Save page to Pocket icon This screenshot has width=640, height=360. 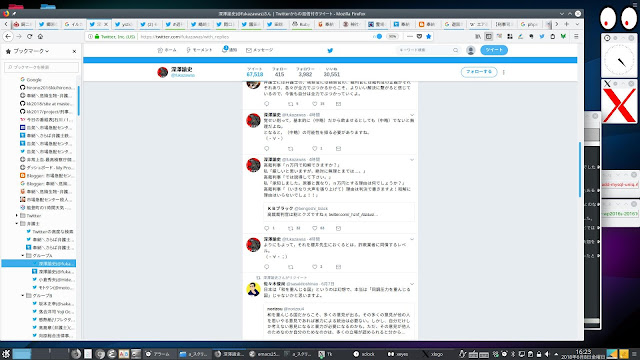pyautogui.click(x=419, y=36)
